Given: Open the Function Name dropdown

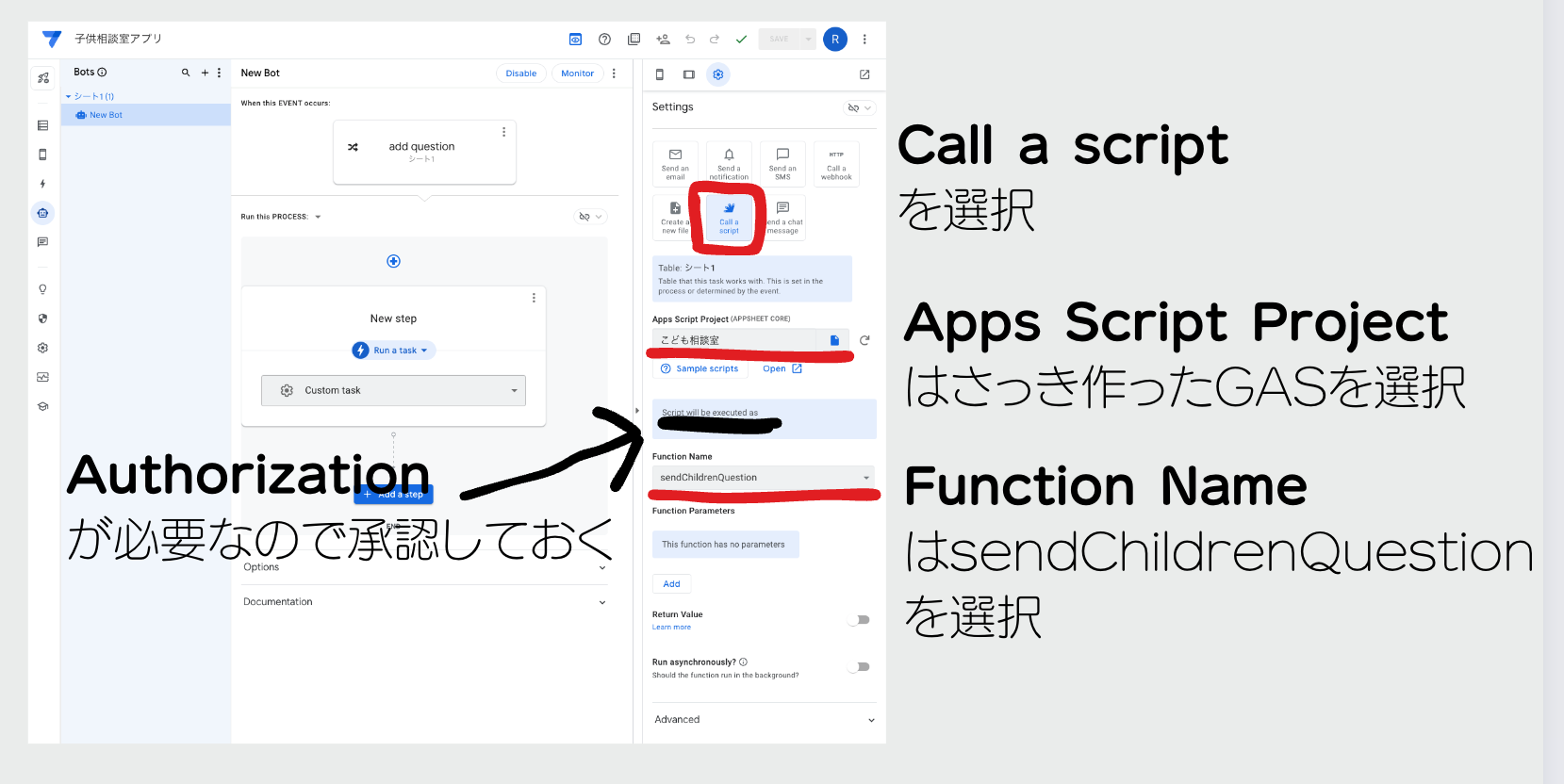Looking at the screenshot, I should pyautogui.click(x=764, y=478).
